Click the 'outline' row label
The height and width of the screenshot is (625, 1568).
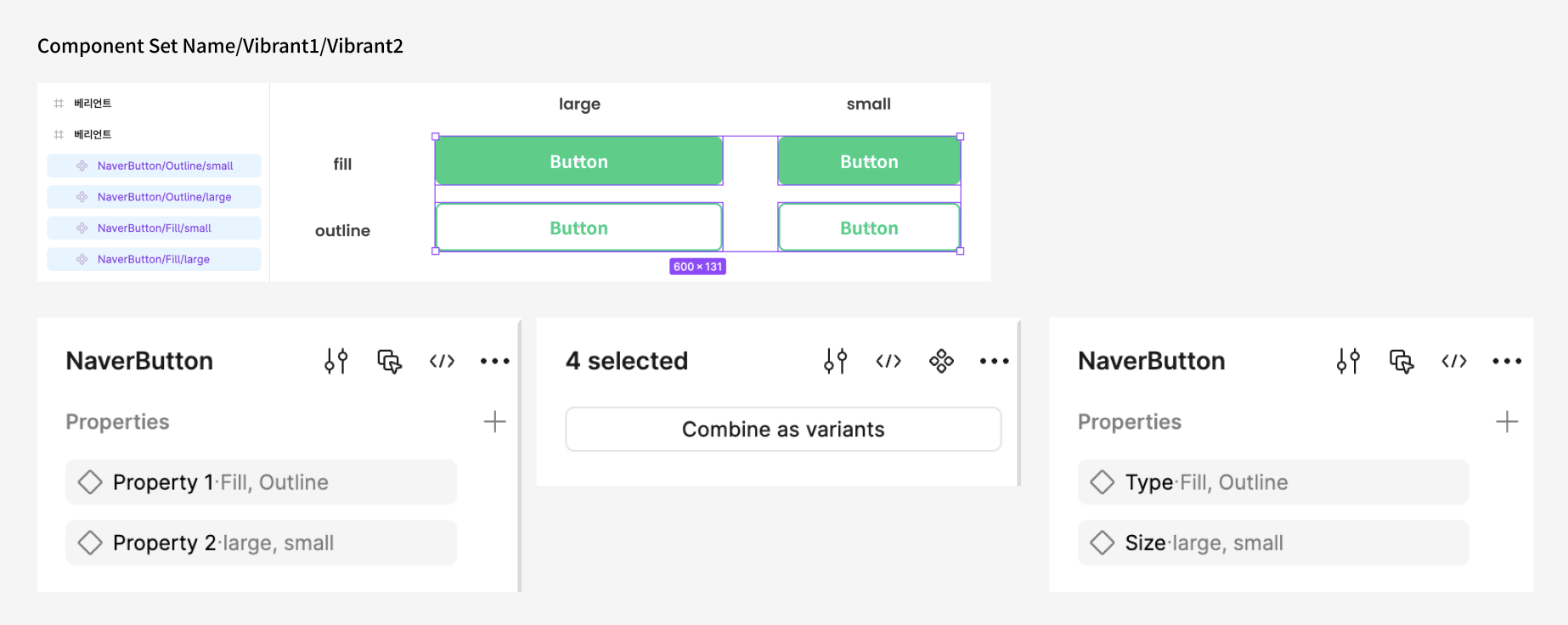pos(342,230)
